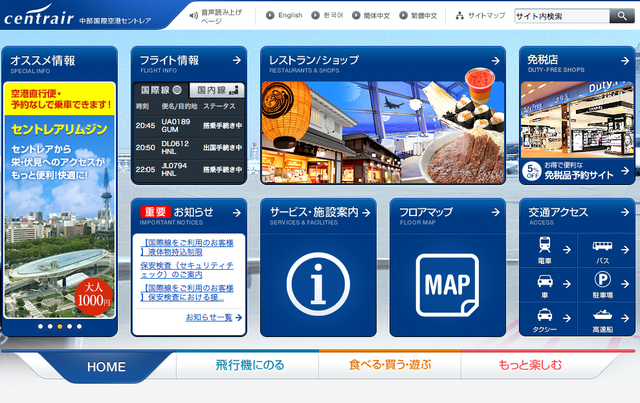Viewport: 640px width, 403px height.
Task: Open もっと楽しむ navigation tab
Action: tap(530, 365)
